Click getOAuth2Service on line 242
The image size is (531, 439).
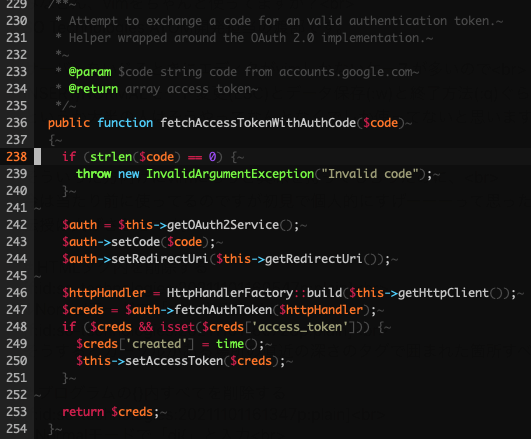coord(223,225)
